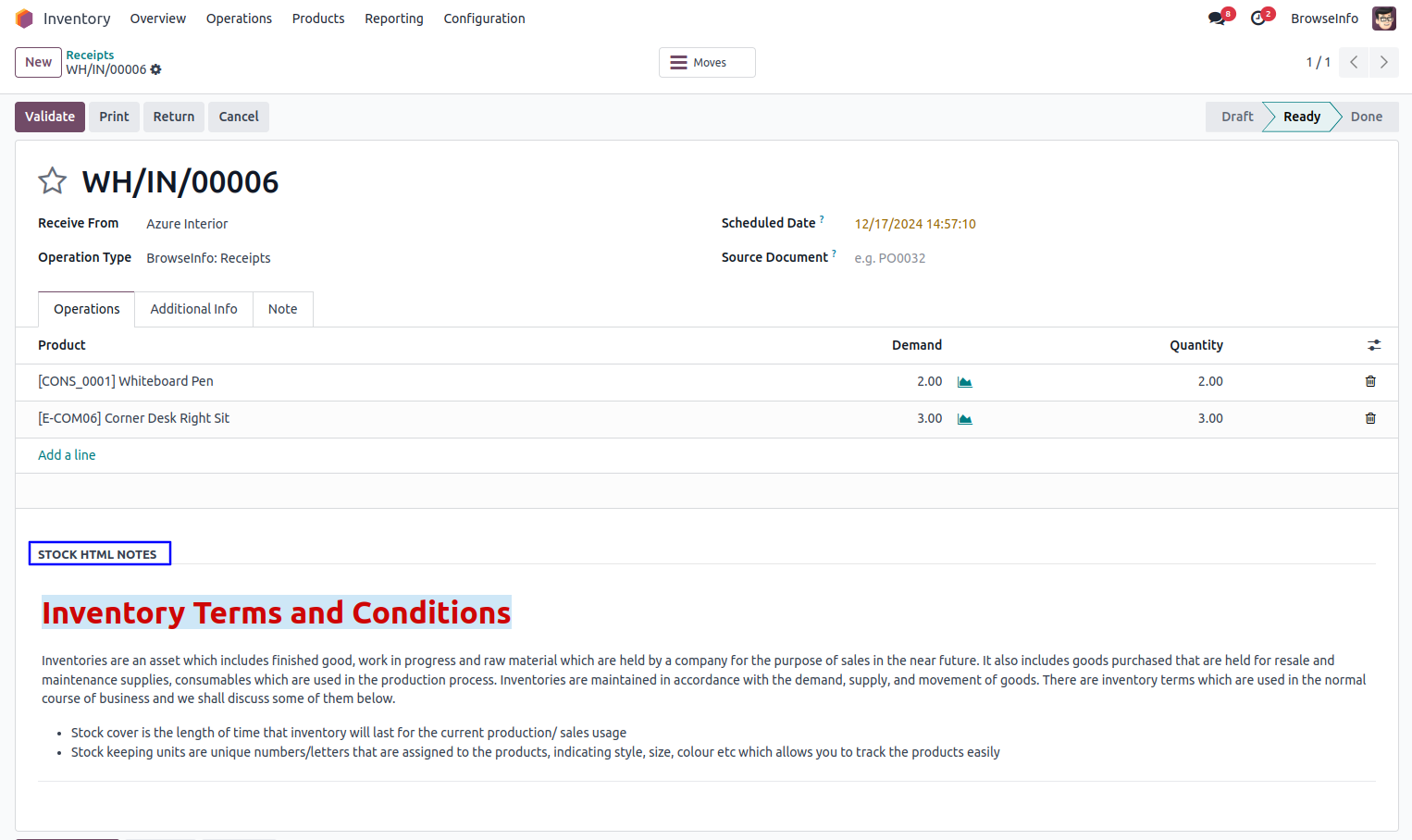Open the gear settings icon beside WH/IN/00006
Screen dimensions: 1412x840
[155, 70]
